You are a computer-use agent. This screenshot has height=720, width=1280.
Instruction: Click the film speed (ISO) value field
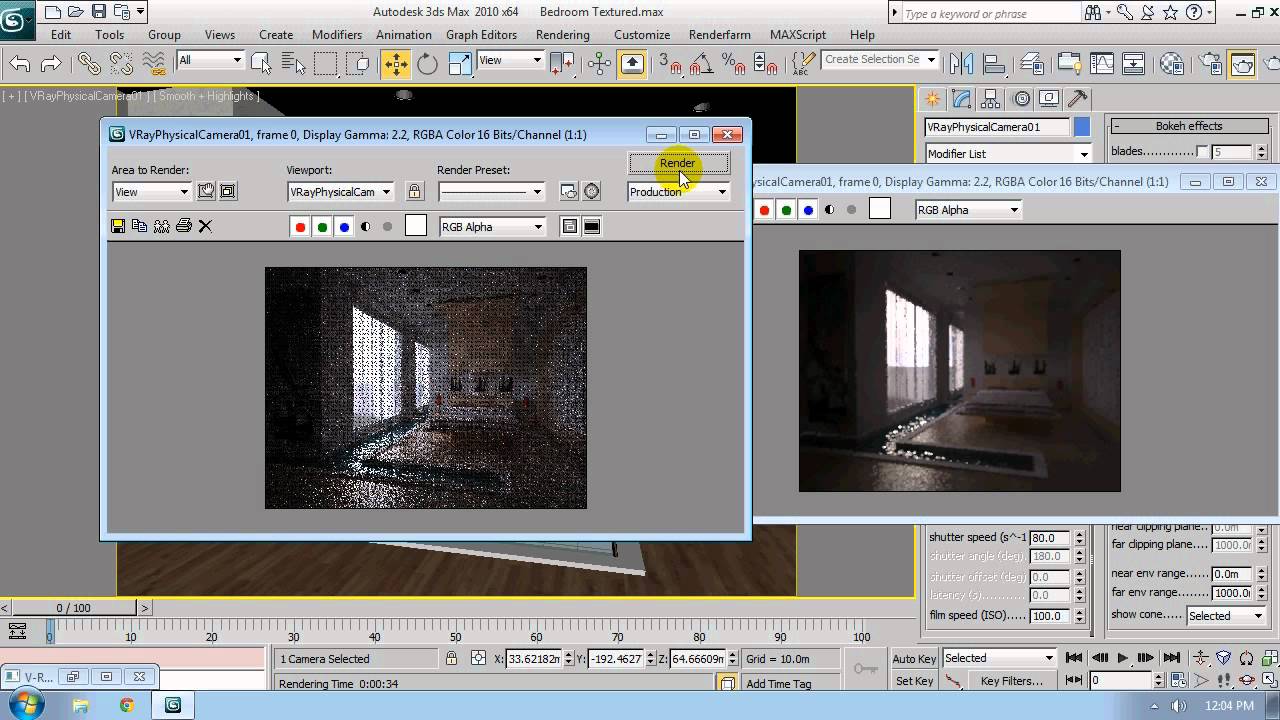(x=1049, y=616)
